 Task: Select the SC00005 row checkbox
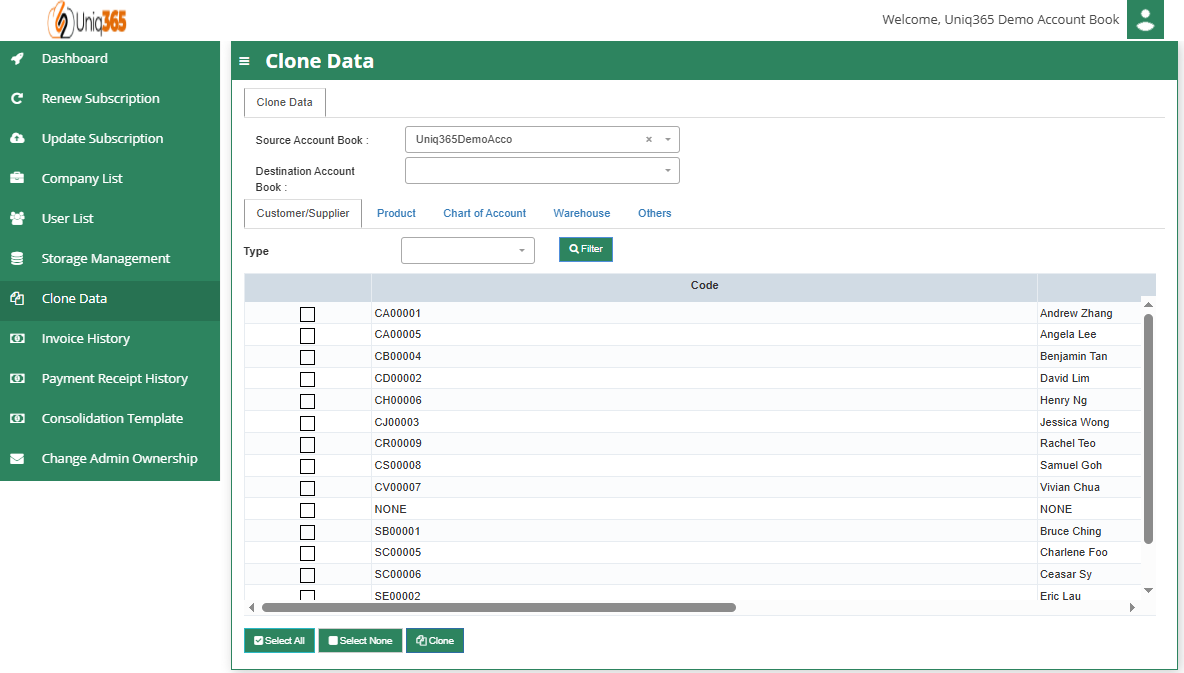pyautogui.click(x=307, y=553)
